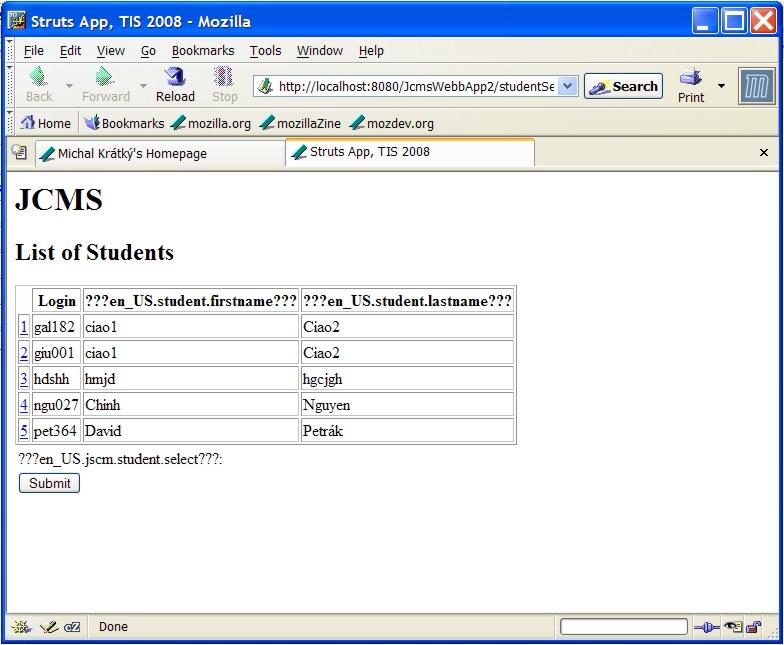784x645 pixels.
Task: Click the ???en_US.student.lastname??? column header
Action: (407, 301)
